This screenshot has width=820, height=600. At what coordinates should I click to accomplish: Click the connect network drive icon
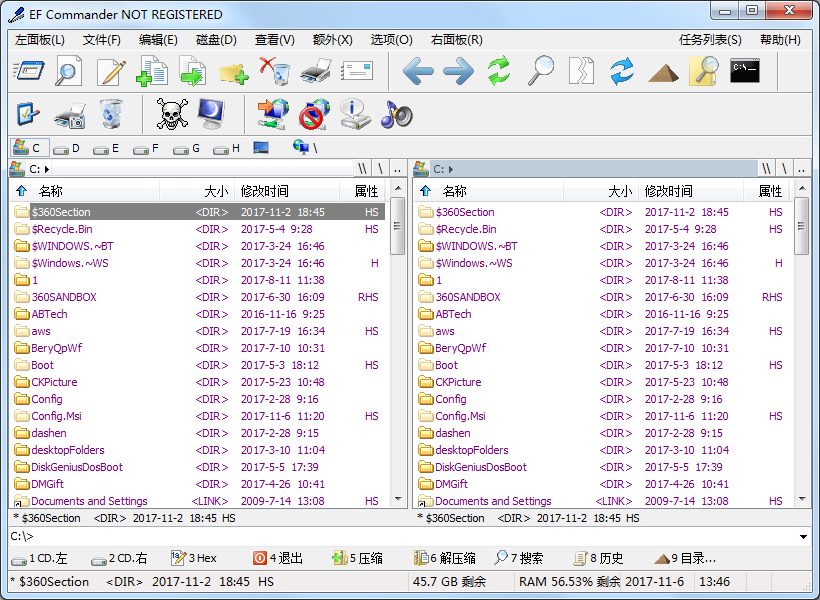273,114
